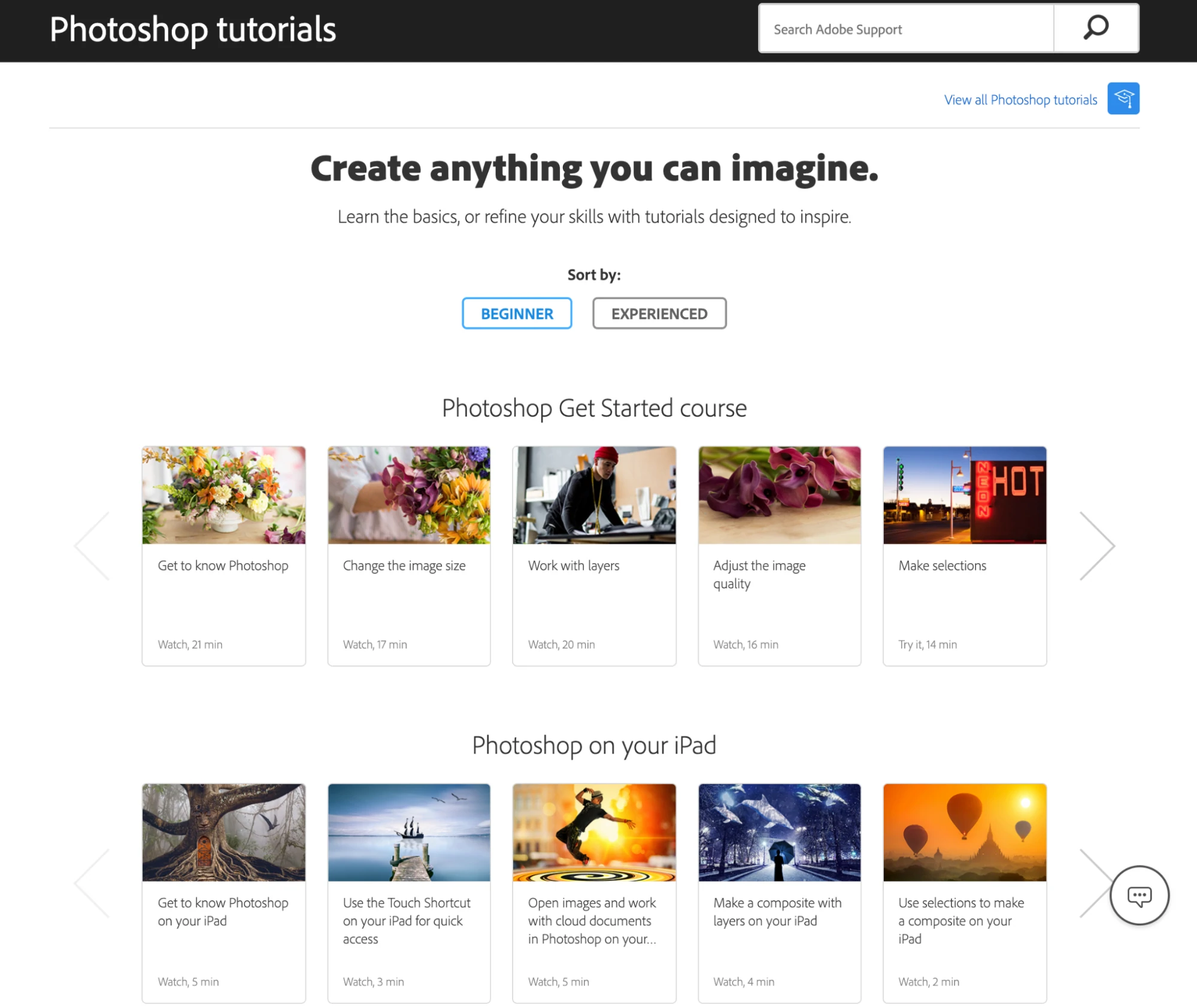Click the search magnifier button
Screen dimensions: 1197x1008
[1097, 28]
